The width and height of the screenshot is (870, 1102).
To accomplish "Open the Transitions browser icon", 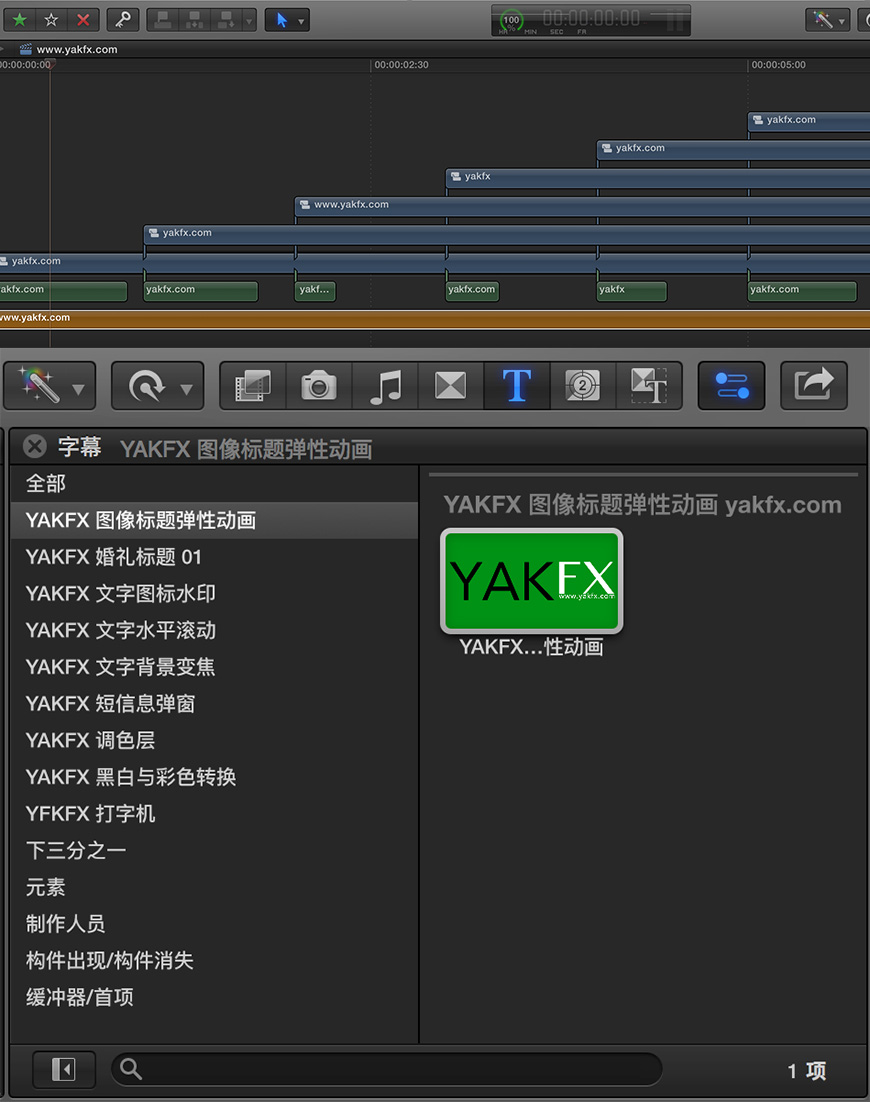I will click(450, 385).
